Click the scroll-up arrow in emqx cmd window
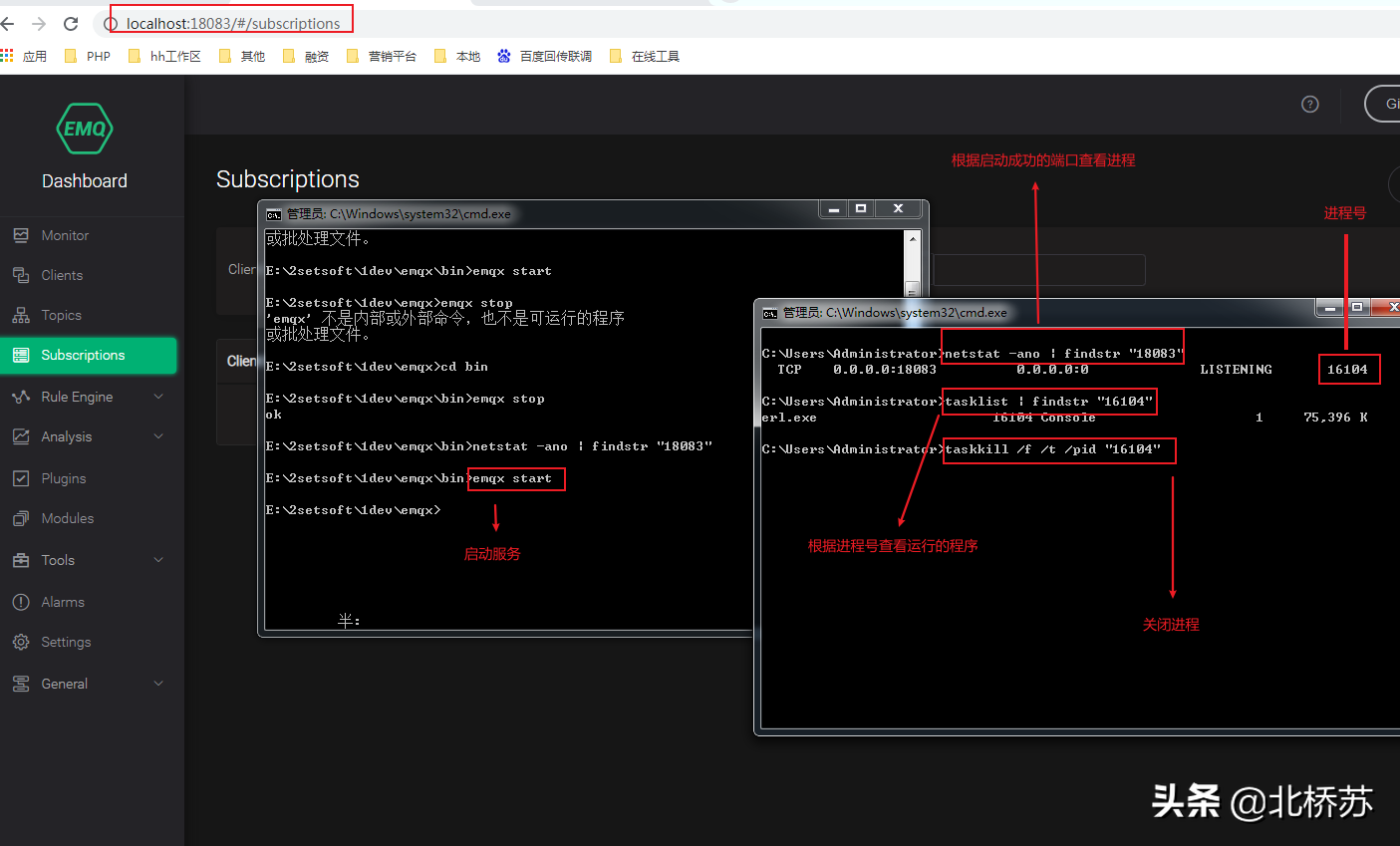Image resolution: width=1400 pixels, height=846 pixels. click(x=912, y=239)
